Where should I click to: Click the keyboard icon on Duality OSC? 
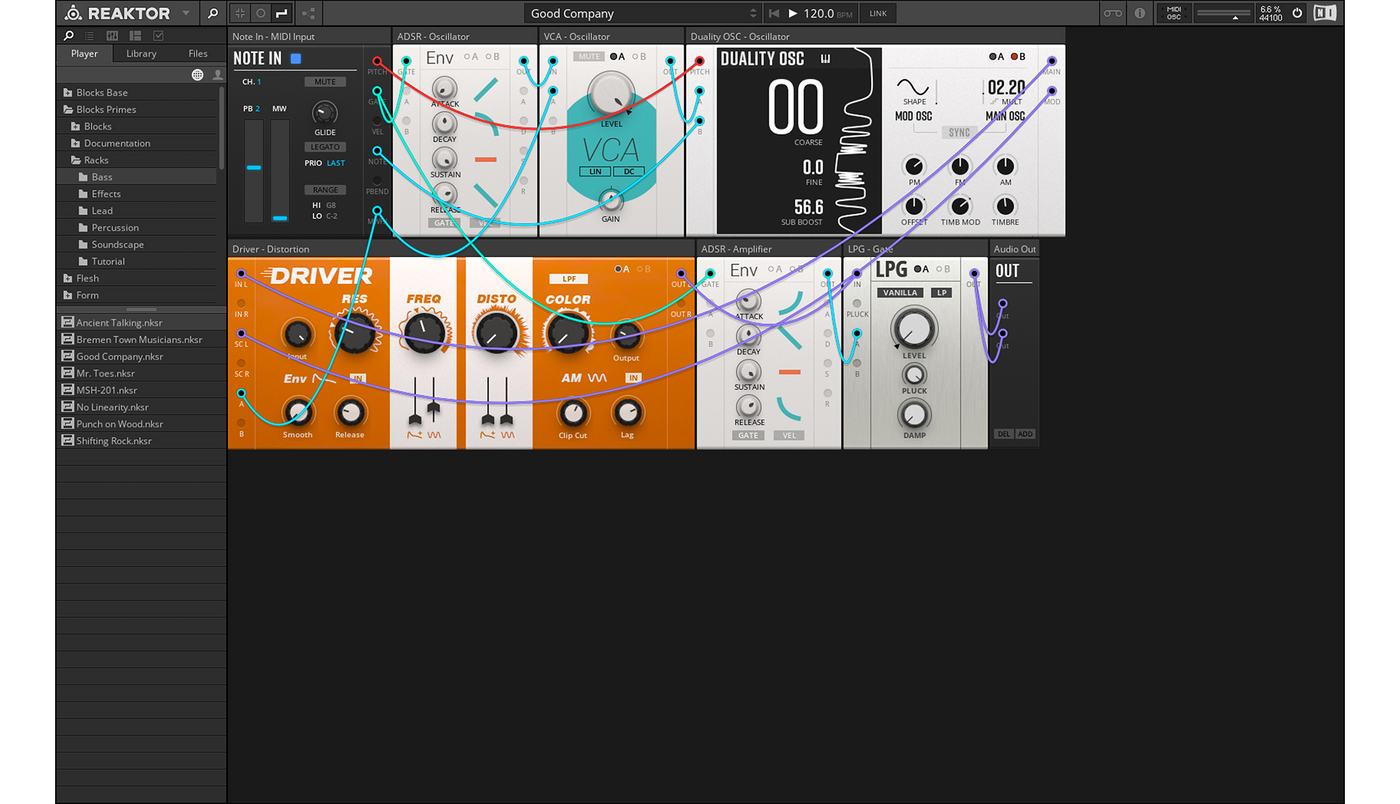click(x=826, y=59)
